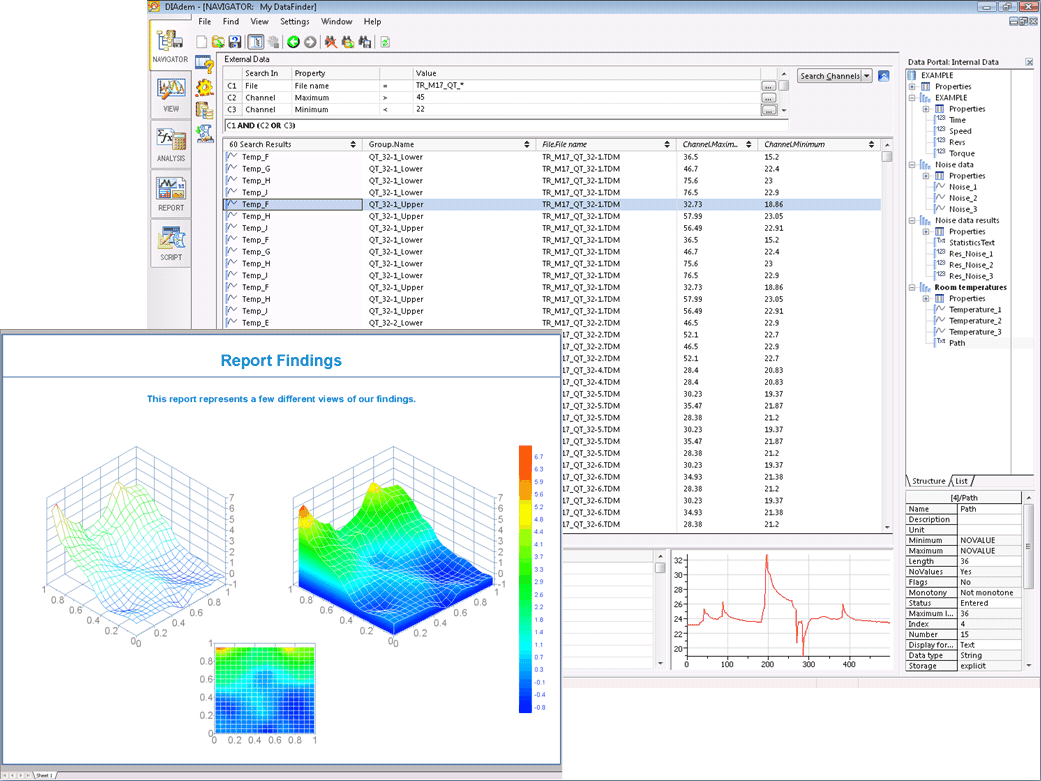Select the Temperature_2 channel in tree

[x=974, y=321]
